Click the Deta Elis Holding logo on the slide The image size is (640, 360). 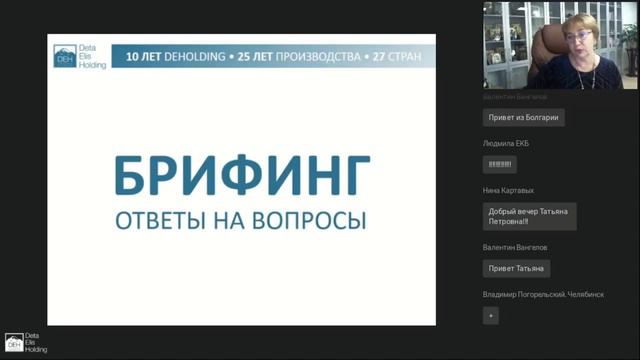pyautogui.click(x=80, y=56)
